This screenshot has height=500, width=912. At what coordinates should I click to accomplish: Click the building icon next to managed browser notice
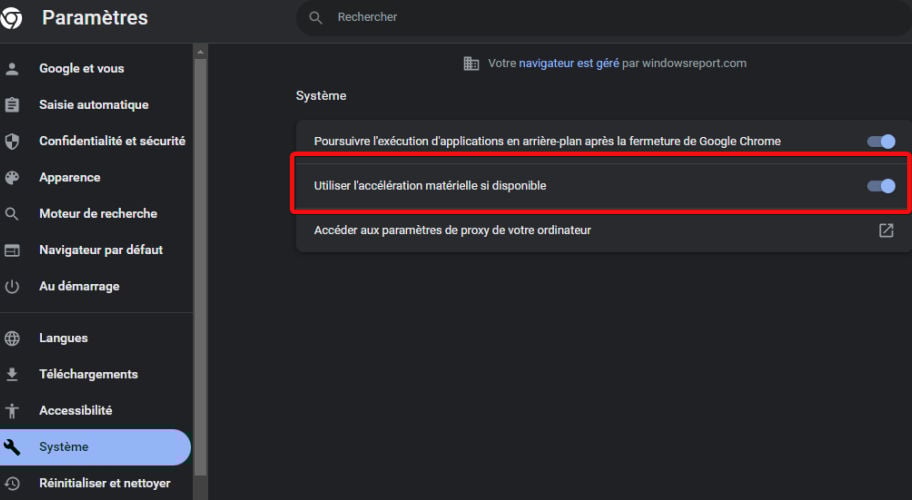[x=471, y=63]
